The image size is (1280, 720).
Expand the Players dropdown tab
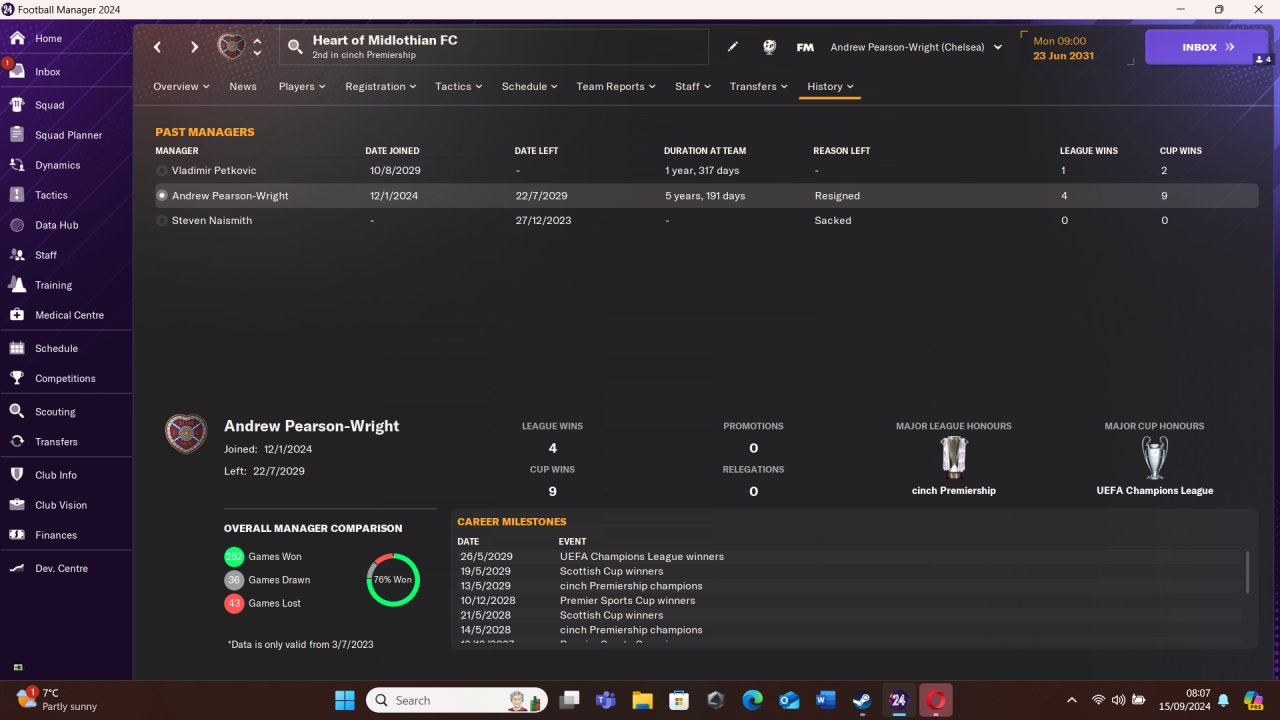pyautogui.click(x=302, y=87)
